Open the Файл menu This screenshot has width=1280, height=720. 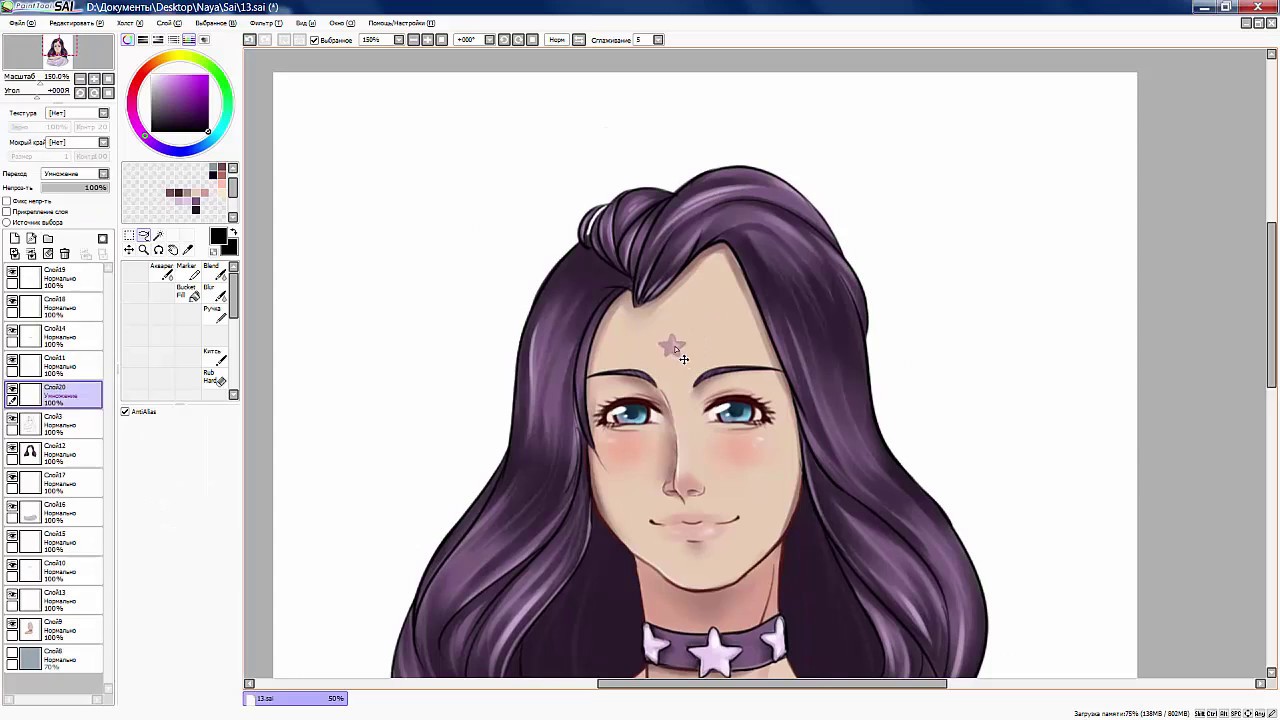(x=22, y=23)
